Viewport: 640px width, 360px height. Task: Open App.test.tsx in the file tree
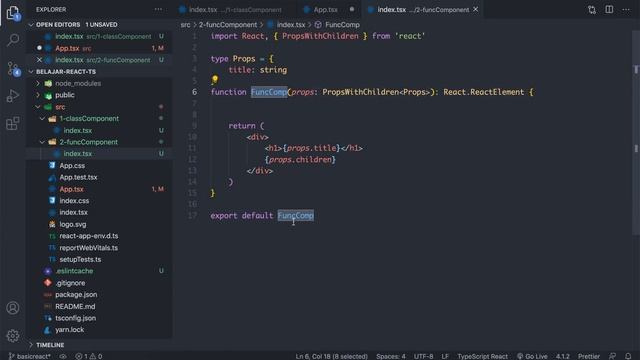coord(99,177)
